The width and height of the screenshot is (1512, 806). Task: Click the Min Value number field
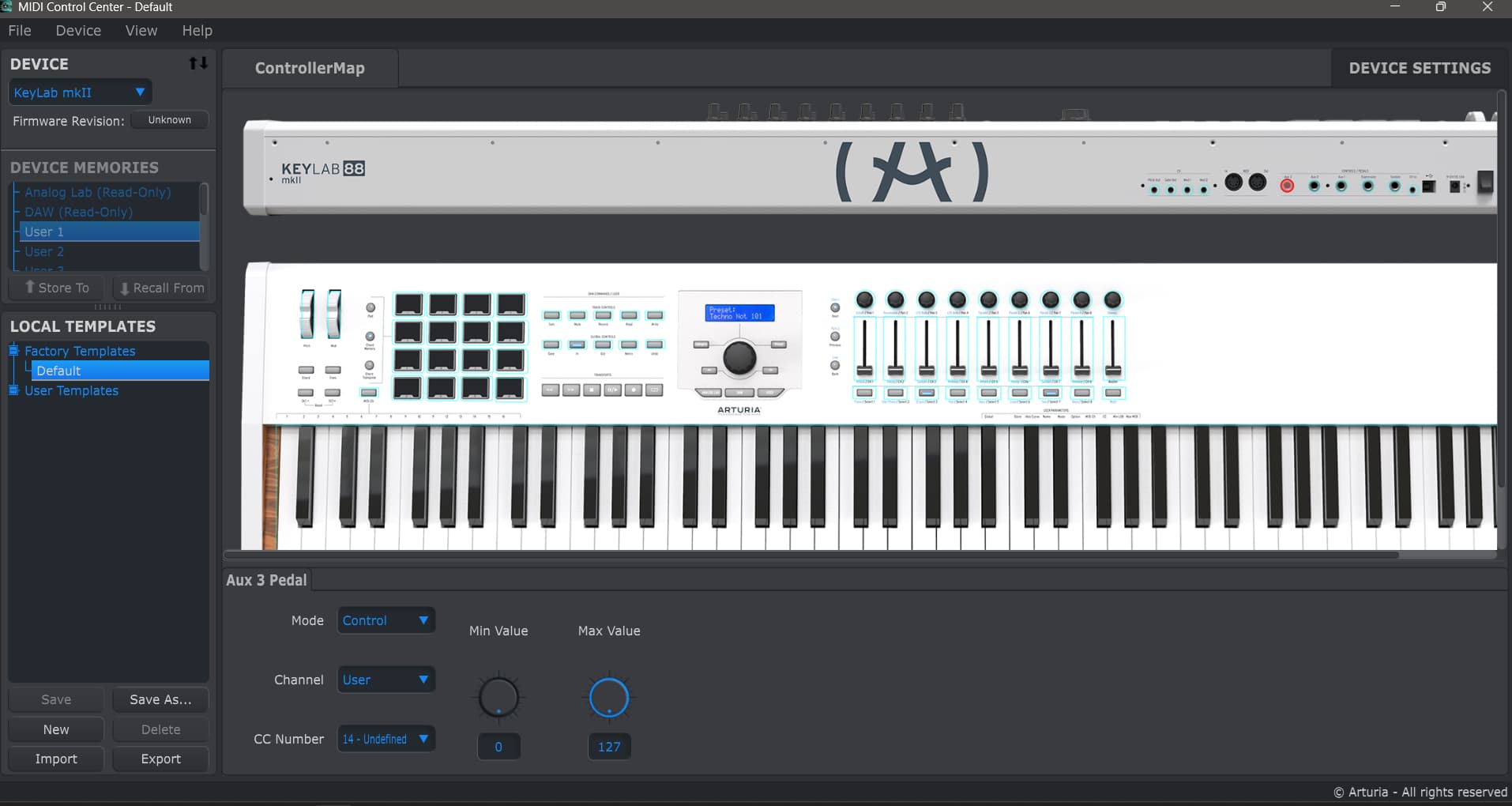(498, 747)
